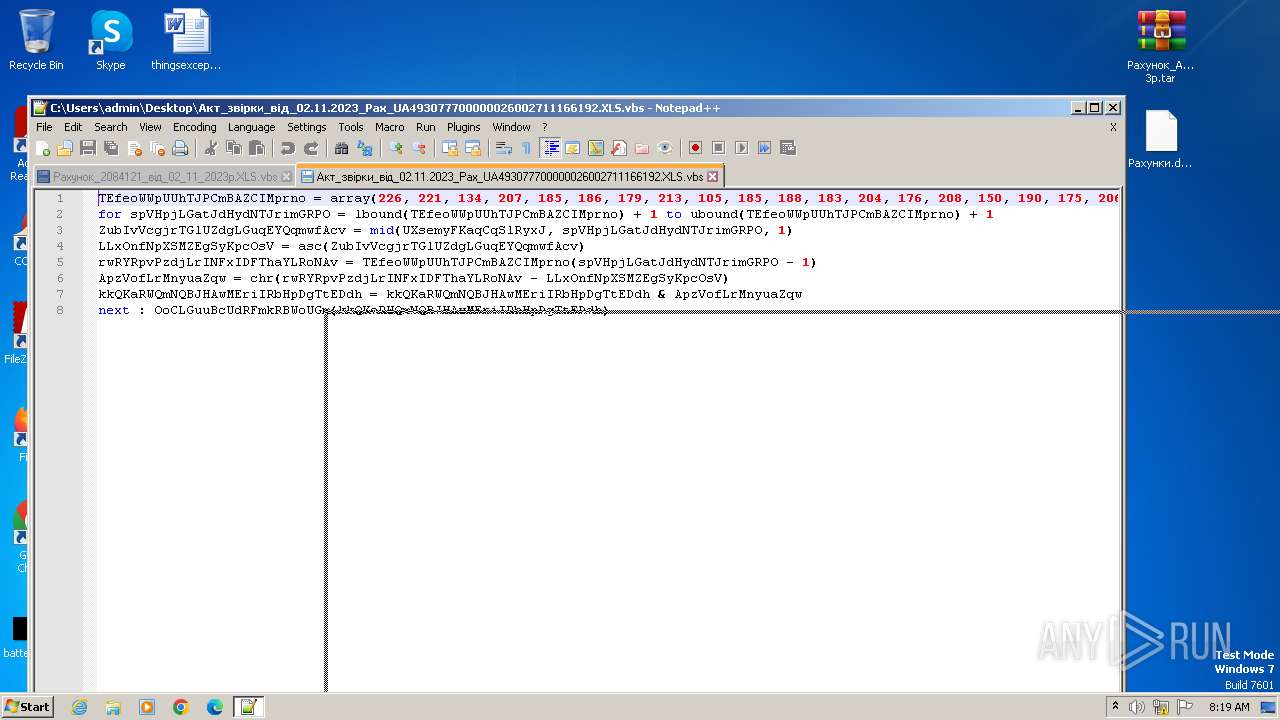This screenshot has width=1280, height=720.
Task: Toggle the indent guide icon
Action: [x=551, y=148]
